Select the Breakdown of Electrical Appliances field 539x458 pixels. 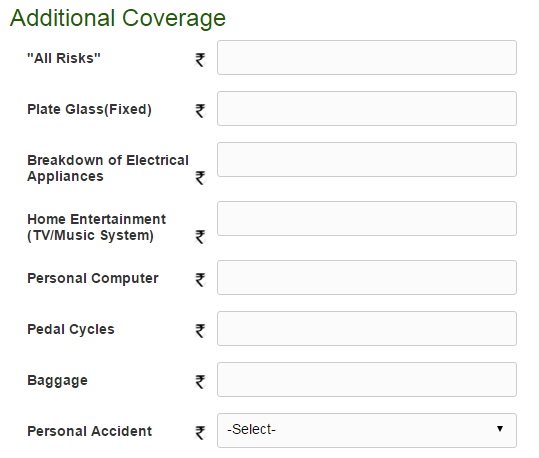click(x=367, y=160)
